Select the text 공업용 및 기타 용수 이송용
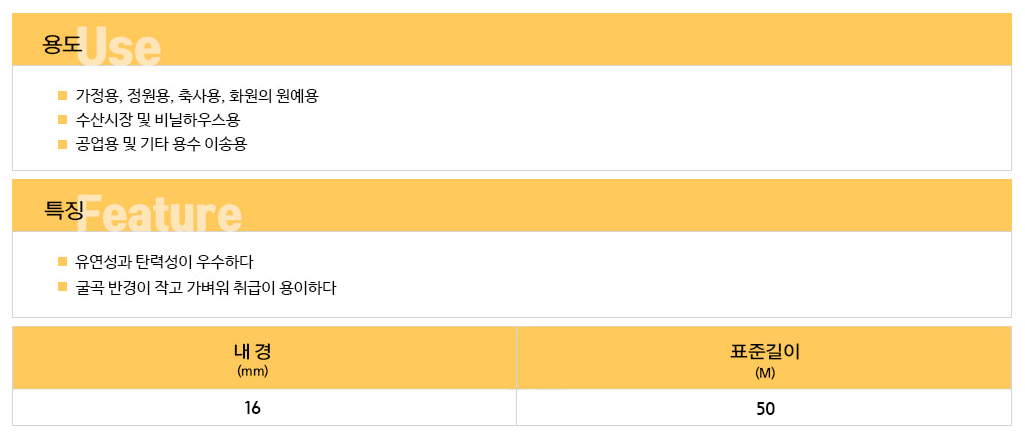The image size is (1025, 439). (x=161, y=144)
